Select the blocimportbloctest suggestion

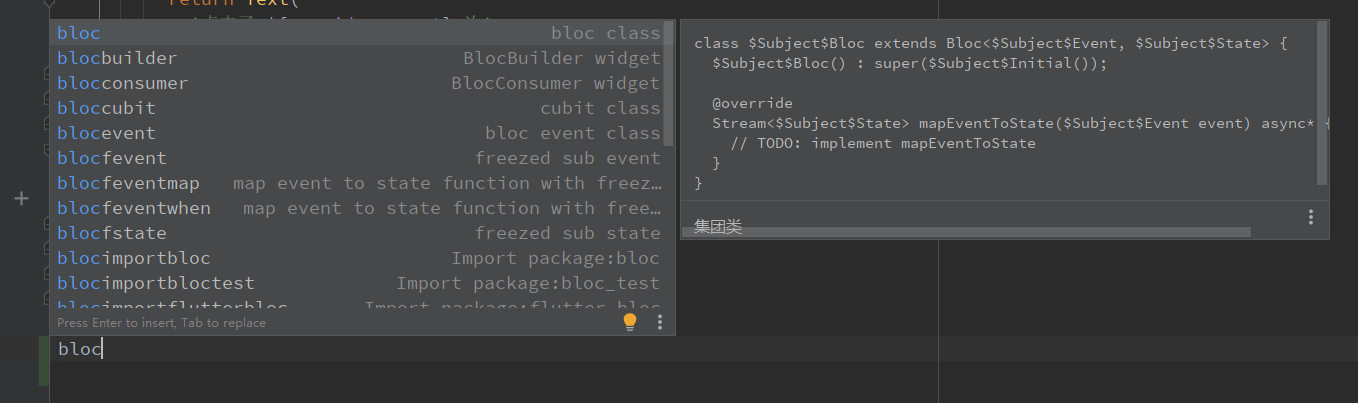tap(358, 283)
